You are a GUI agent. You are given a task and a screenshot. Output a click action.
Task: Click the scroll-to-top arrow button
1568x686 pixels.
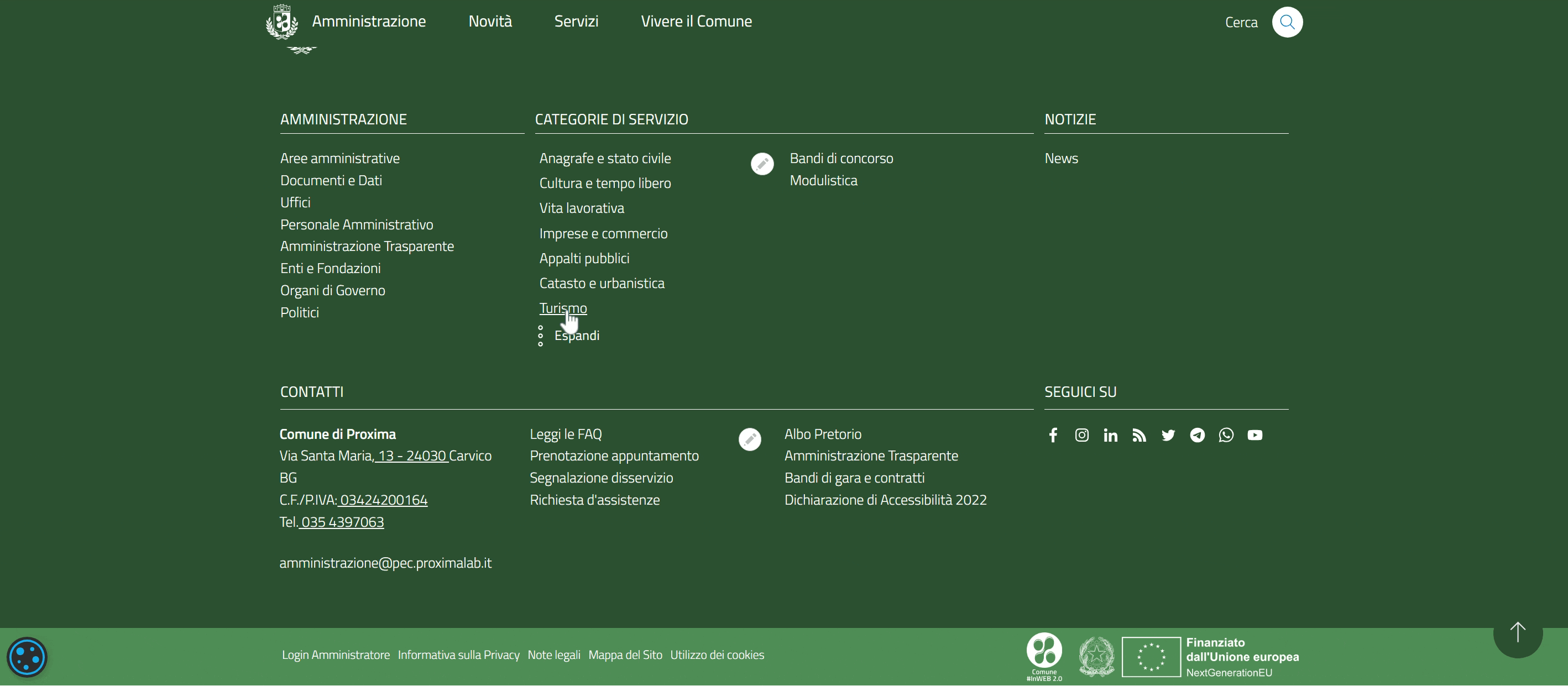1517,633
